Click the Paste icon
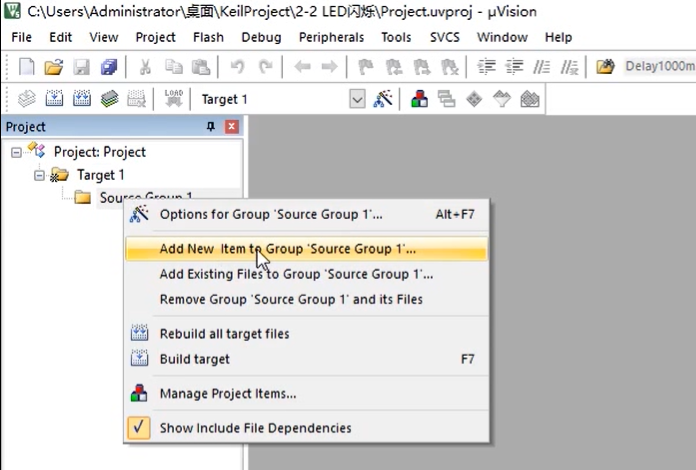Viewport: 696px width, 470px height. 201,67
